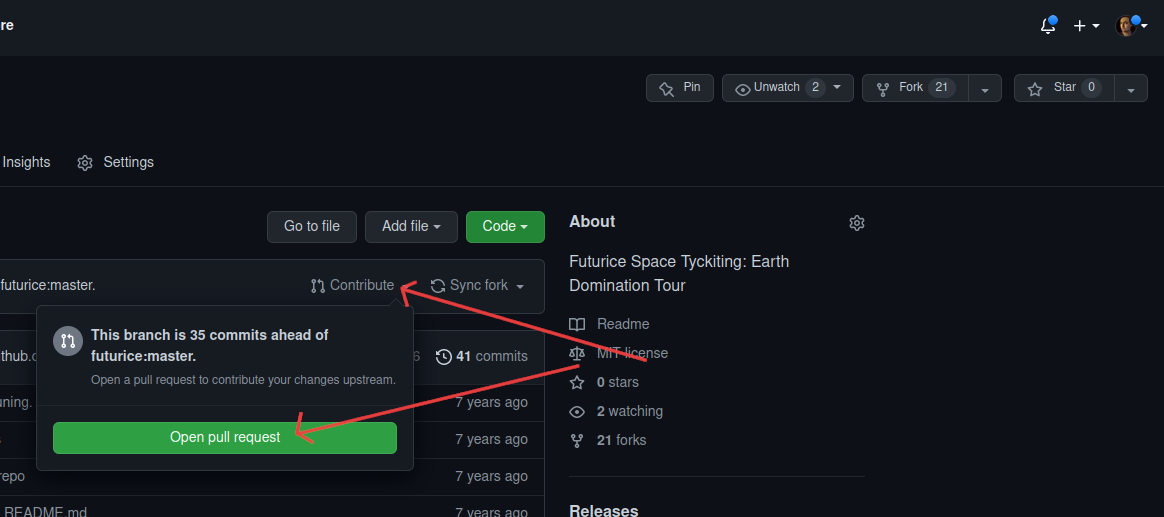Viewport: 1164px width, 517px height.
Task: Expand the Star lists dropdown arrow
Action: tap(1131, 88)
